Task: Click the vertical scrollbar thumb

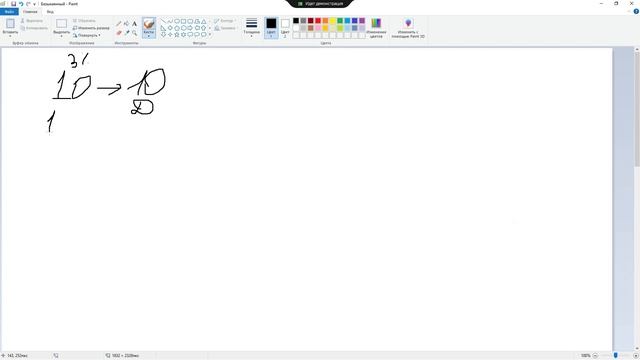Action: (x=637, y=109)
